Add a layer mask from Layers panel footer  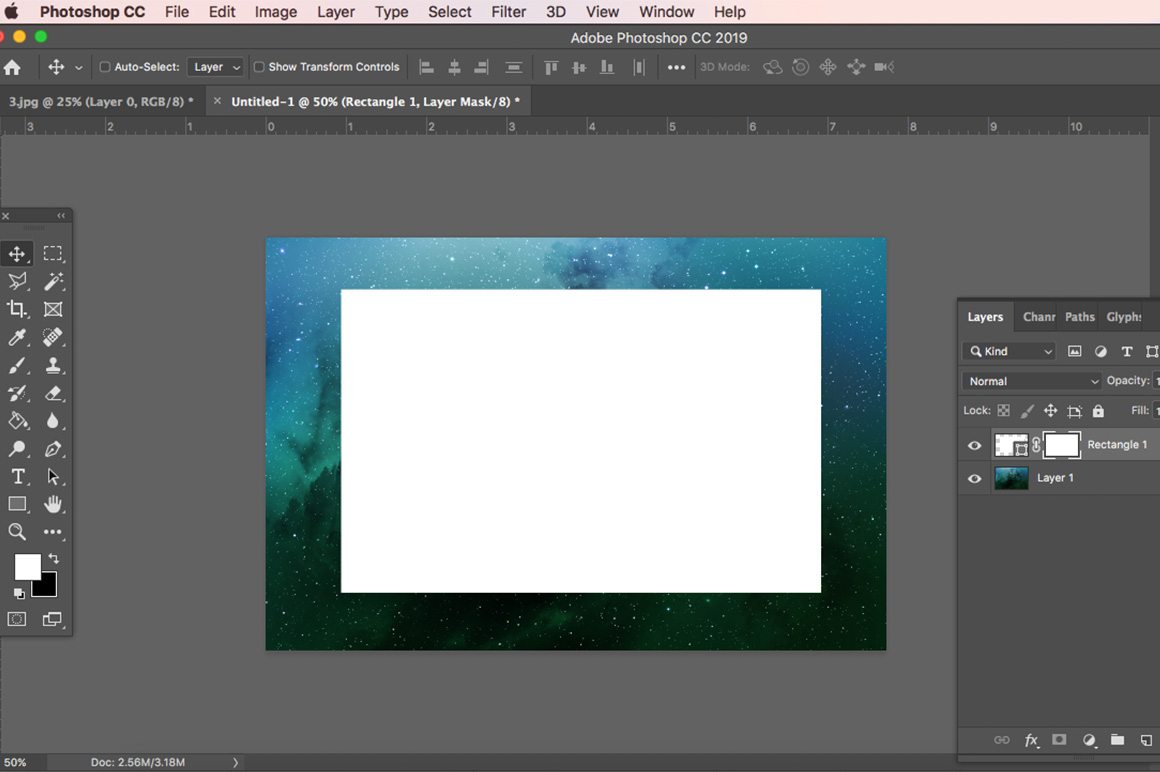1059,739
